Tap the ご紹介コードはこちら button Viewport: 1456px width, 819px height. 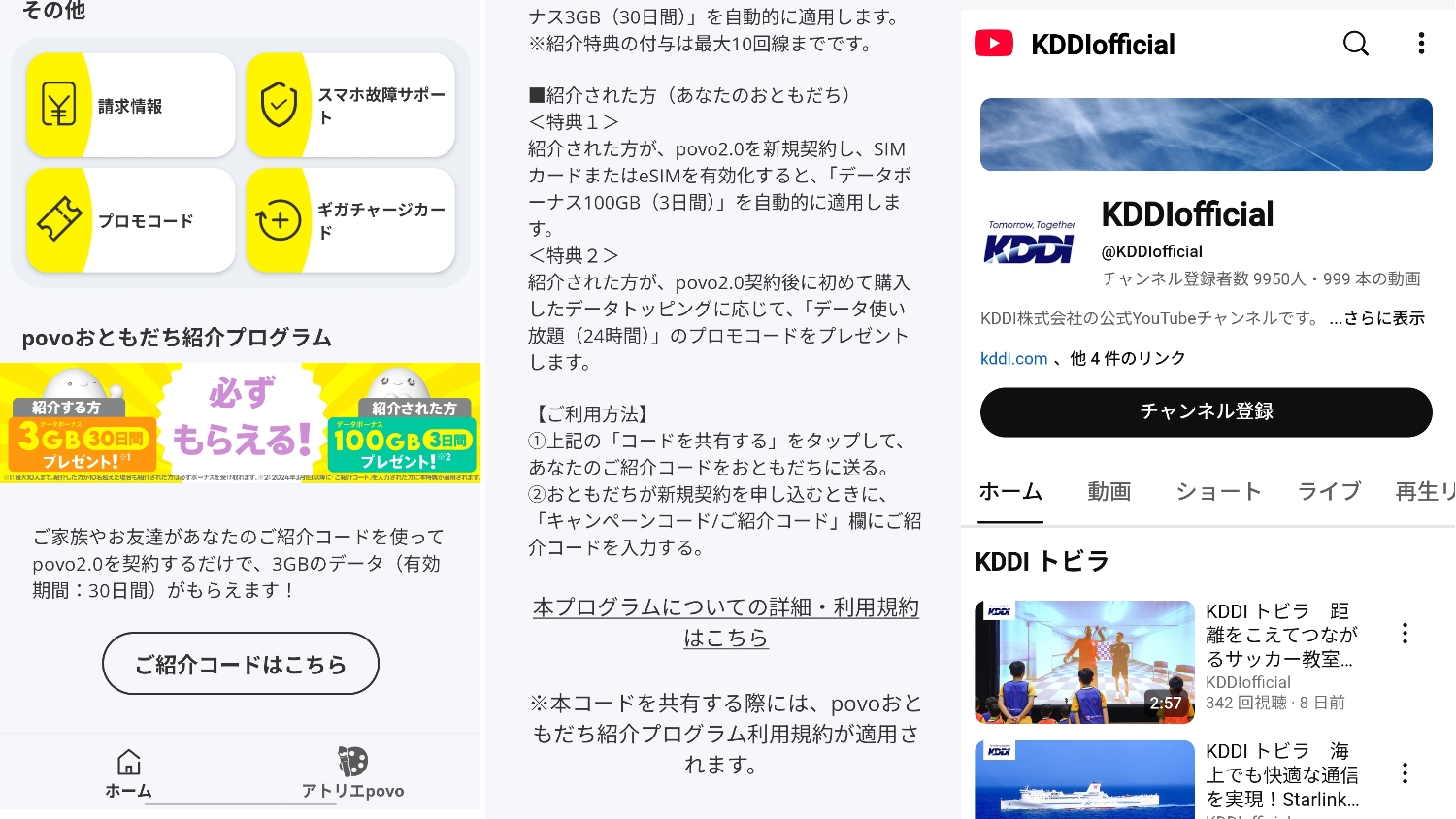coord(241,664)
